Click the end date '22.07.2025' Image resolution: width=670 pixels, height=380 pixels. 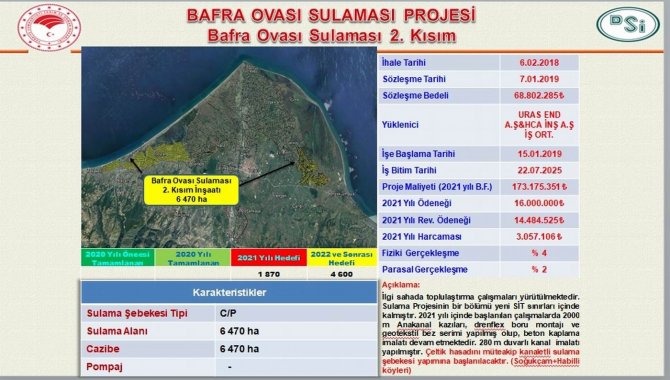539,170
